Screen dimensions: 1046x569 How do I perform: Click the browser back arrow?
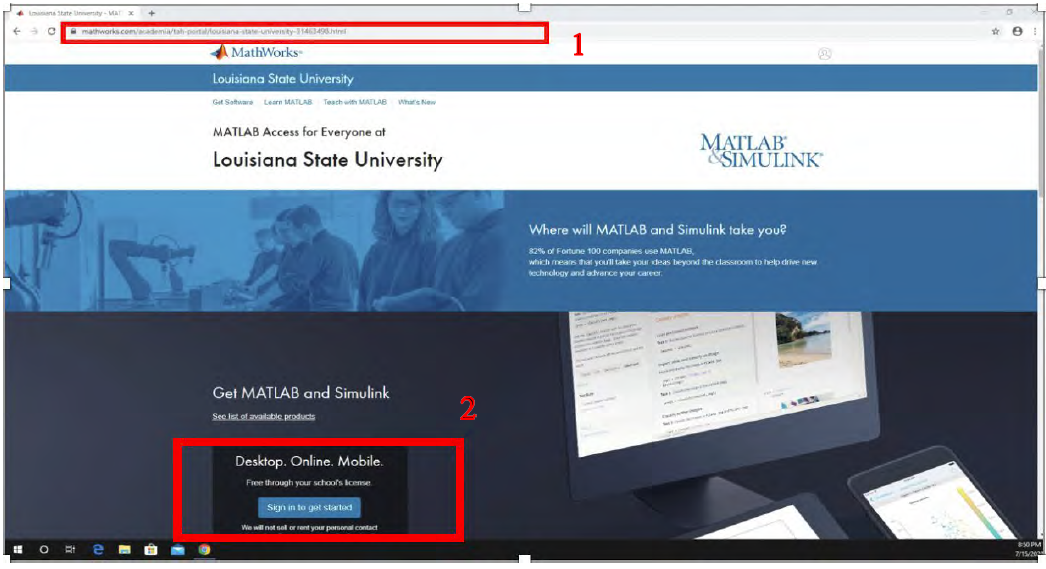(16, 32)
